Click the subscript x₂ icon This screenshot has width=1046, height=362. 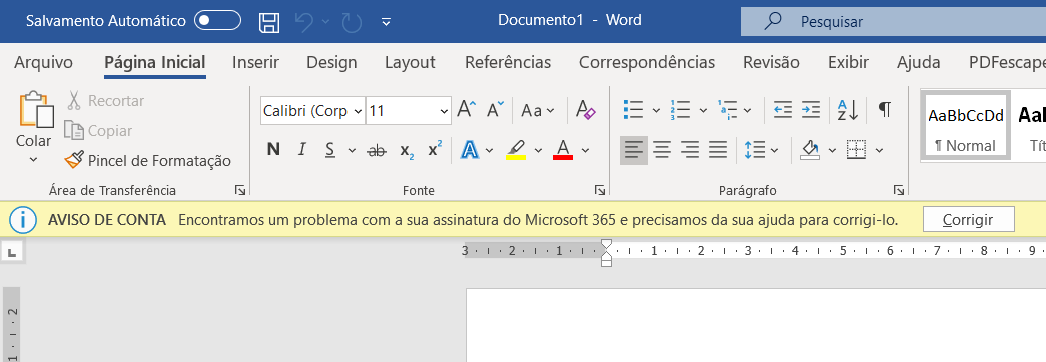point(407,150)
